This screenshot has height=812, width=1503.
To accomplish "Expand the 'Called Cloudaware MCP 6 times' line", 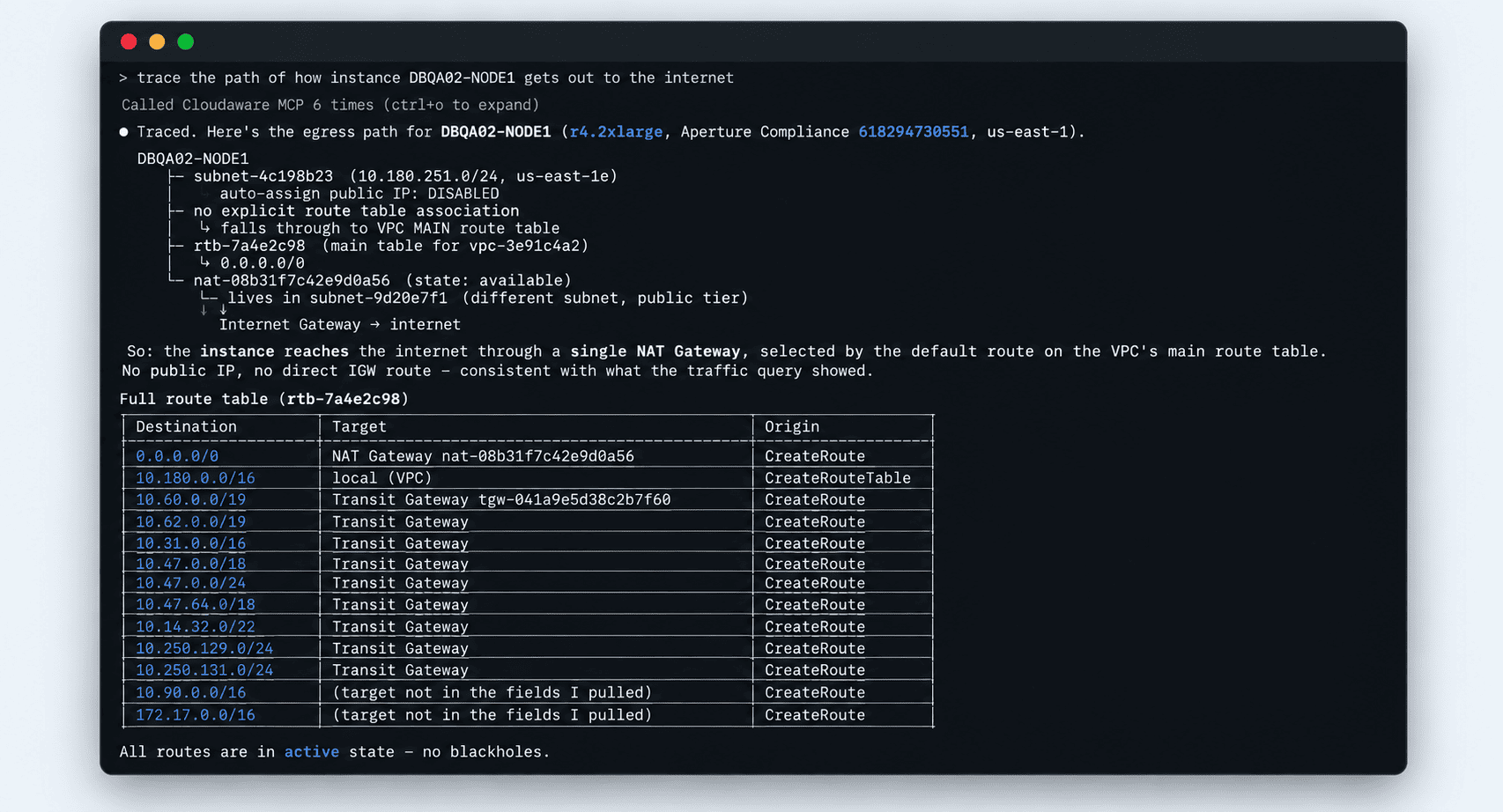I will (329, 104).
